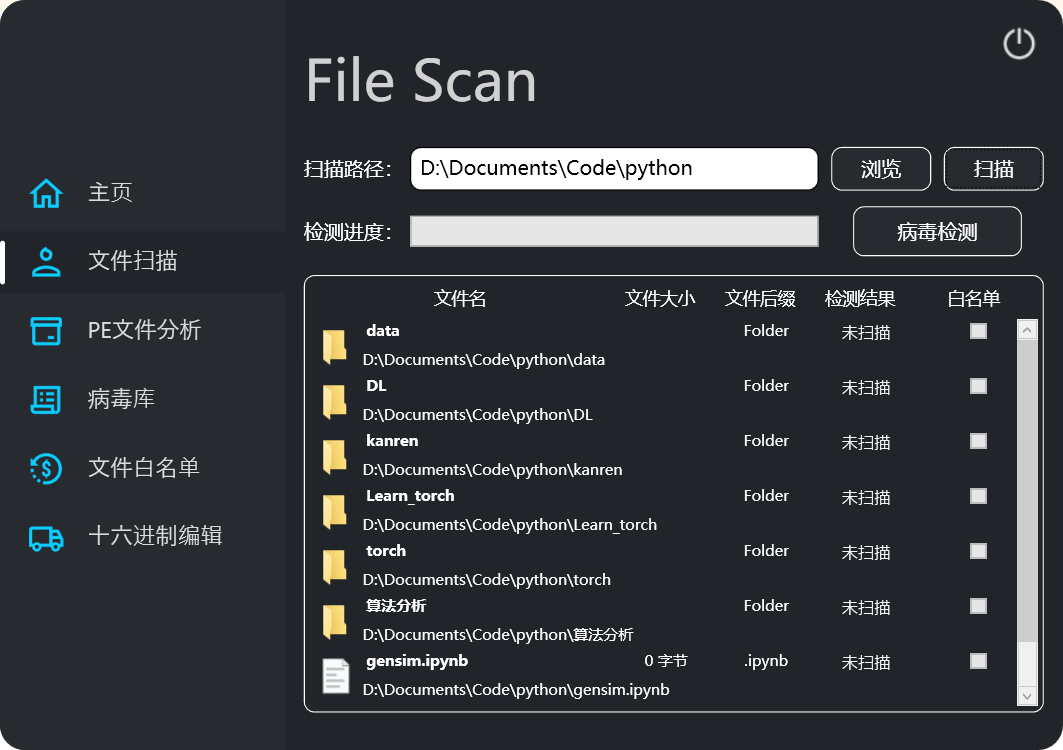Tick the whitelist checkbox for data folder
The image size is (1063, 750).
978,331
